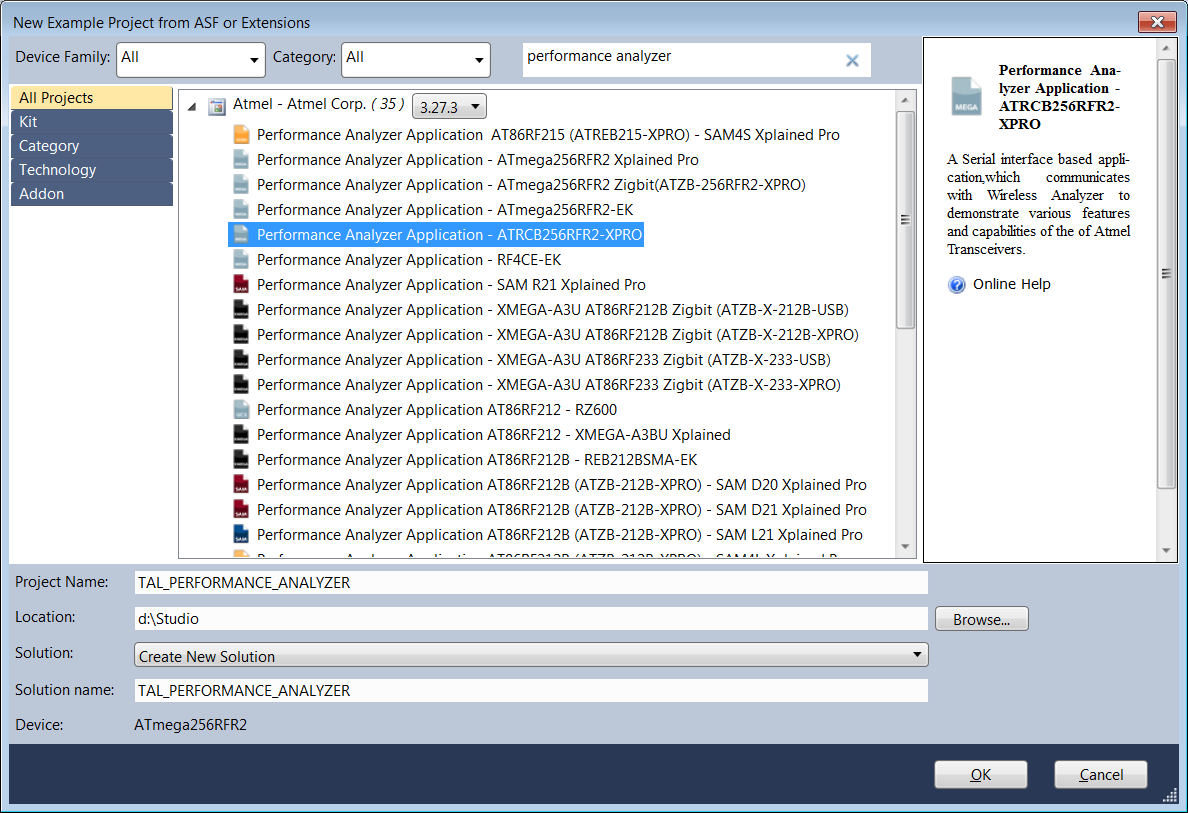The width and height of the screenshot is (1188, 813).
Task: Click SAM icon beside SAM L21 Xplained Pro
Action: pyautogui.click(x=241, y=535)
